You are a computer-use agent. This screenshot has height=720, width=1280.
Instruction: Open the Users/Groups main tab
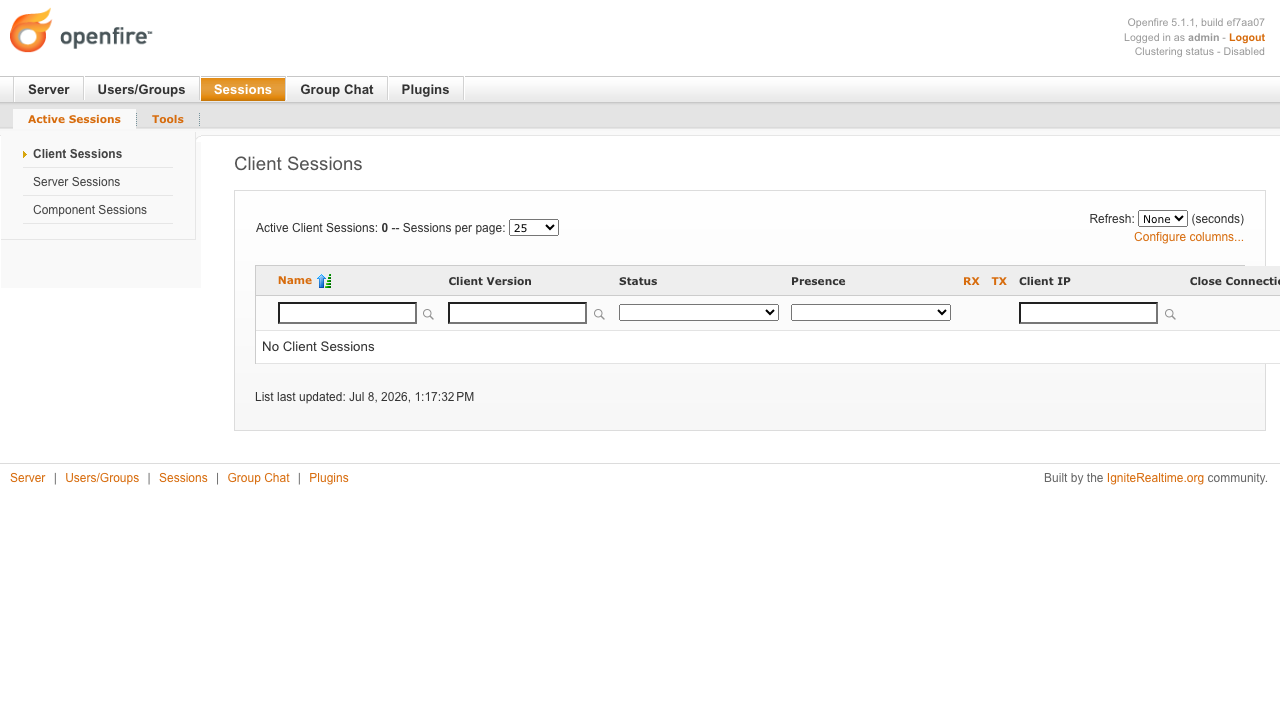coord(142,90)
